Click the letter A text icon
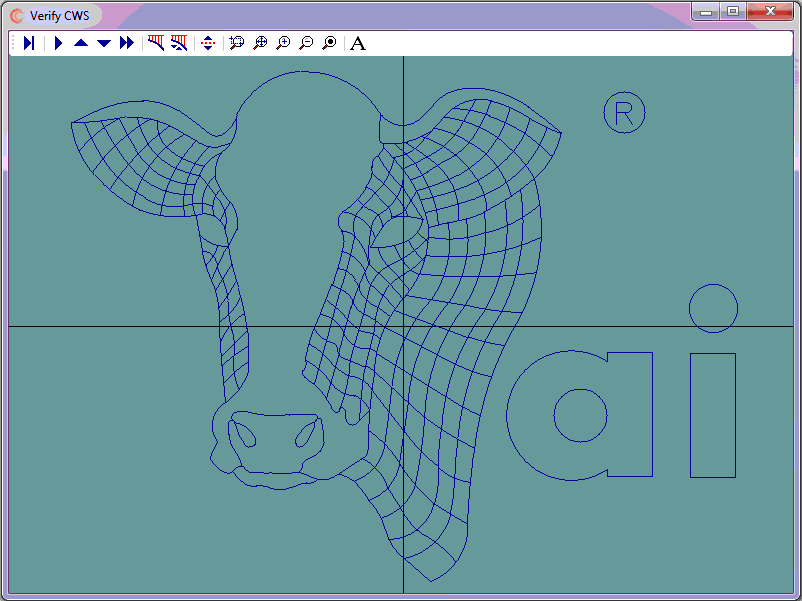Viewport: 802px width, 601px height. pos(358,43)
